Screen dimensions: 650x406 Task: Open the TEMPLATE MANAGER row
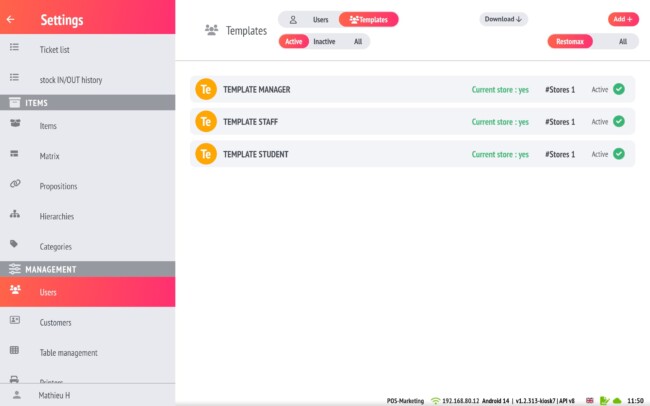click(412, 89)
